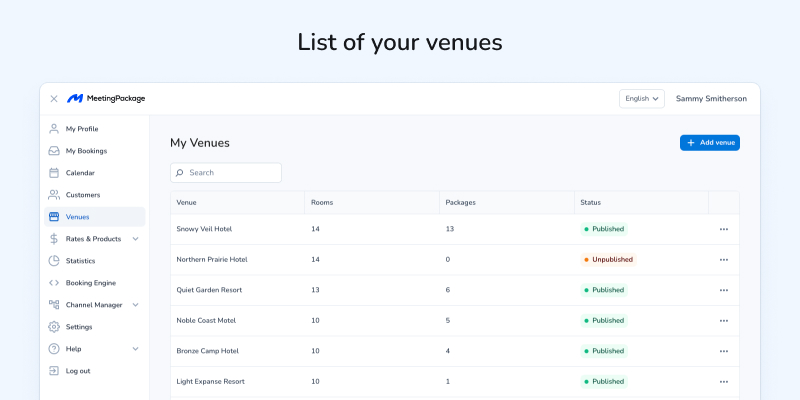
Task: Click into the venue Search field
Action: tap(226, 173)
